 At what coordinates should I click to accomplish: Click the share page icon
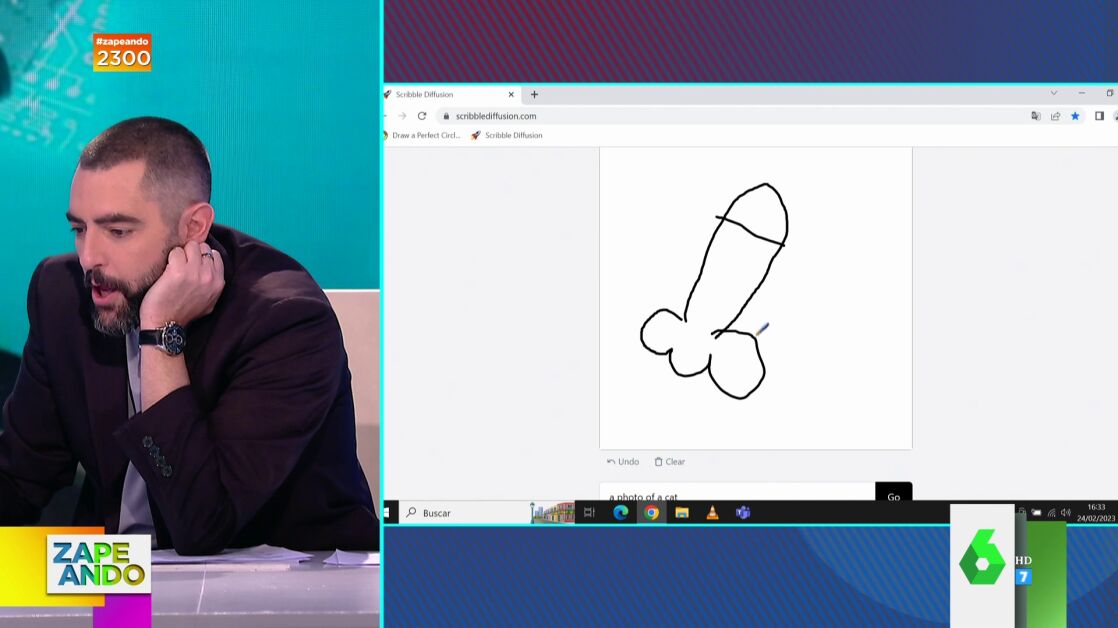point(1055,116)
